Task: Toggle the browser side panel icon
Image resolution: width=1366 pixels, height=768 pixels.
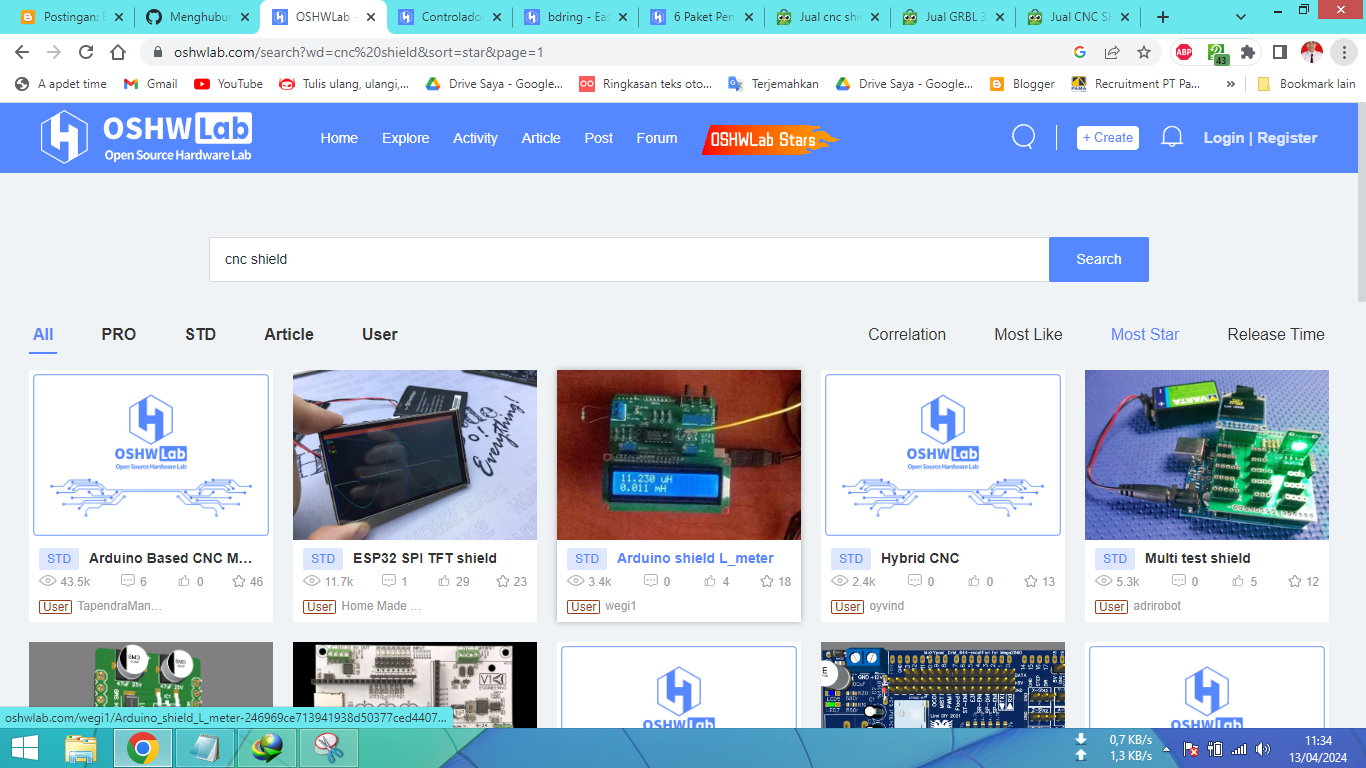Action: (x=1280, y=52)
